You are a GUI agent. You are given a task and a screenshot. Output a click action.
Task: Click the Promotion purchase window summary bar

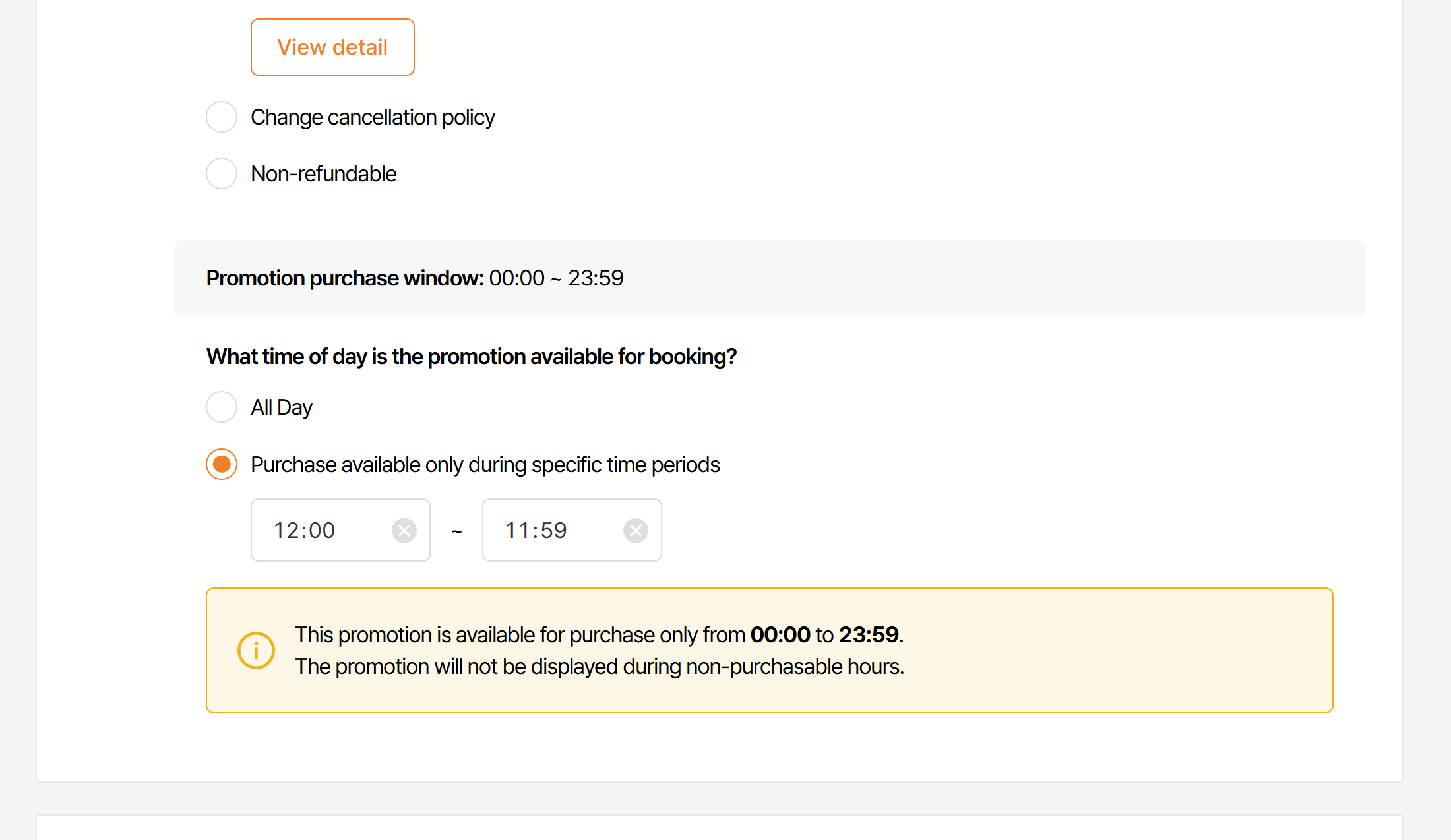click(x=769, y=278)
